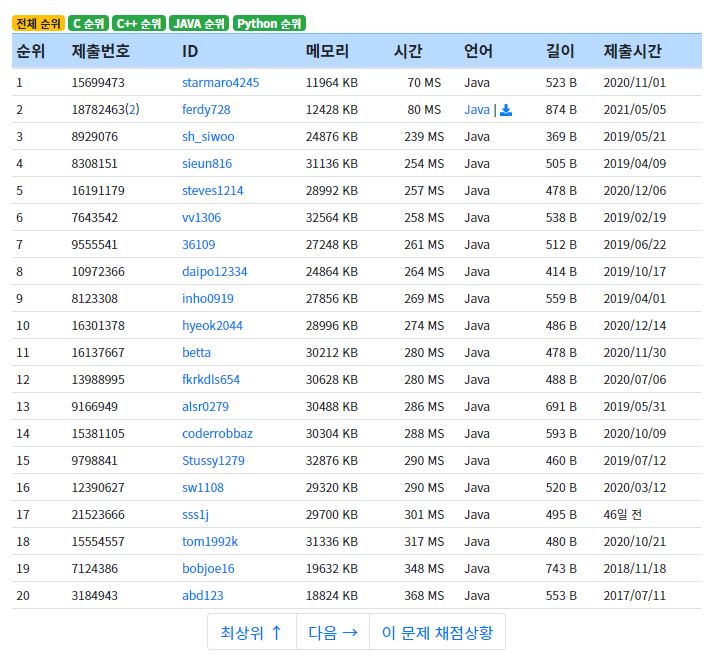The height and width of the screenshot is (672, 725).
Task: Click the (2) count beside 18782463
Action: 132,110
